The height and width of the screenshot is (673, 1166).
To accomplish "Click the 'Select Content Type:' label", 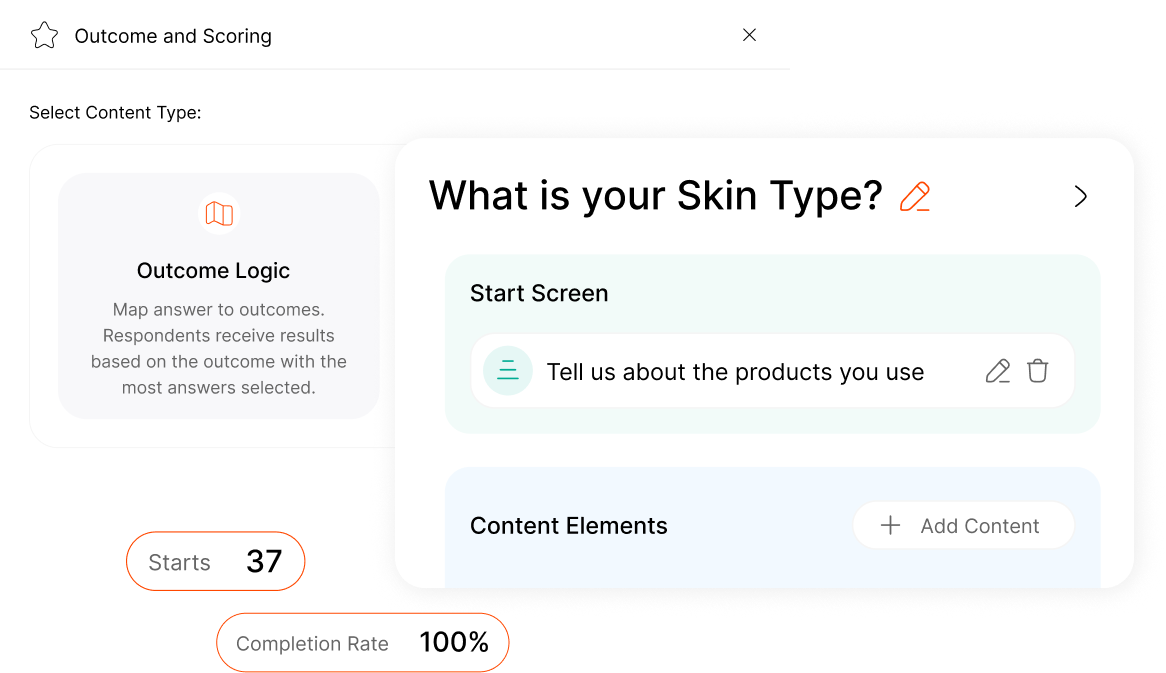I will 115,113.
